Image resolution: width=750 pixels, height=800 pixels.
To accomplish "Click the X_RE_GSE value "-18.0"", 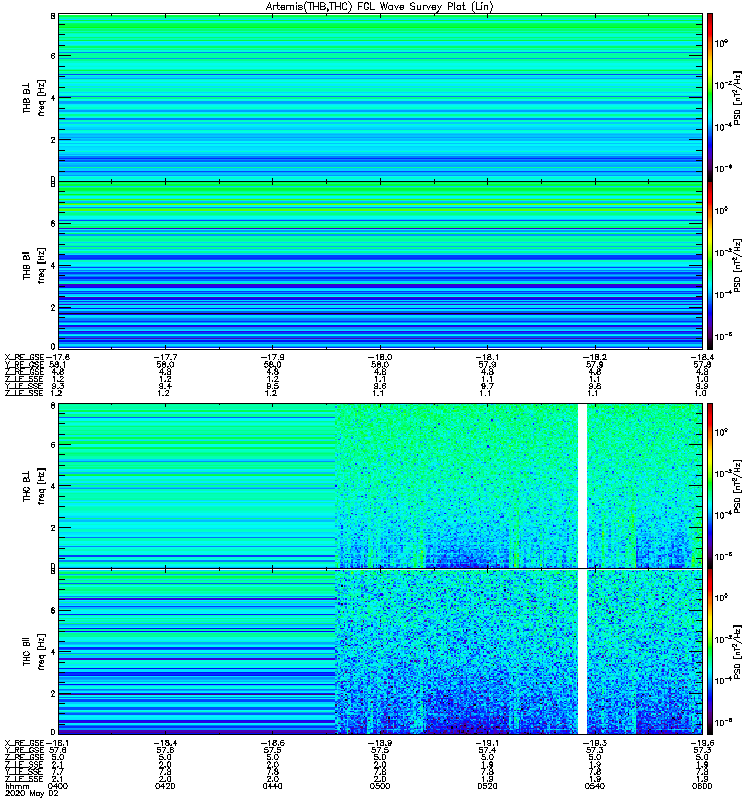I will [x=380, y=357].
